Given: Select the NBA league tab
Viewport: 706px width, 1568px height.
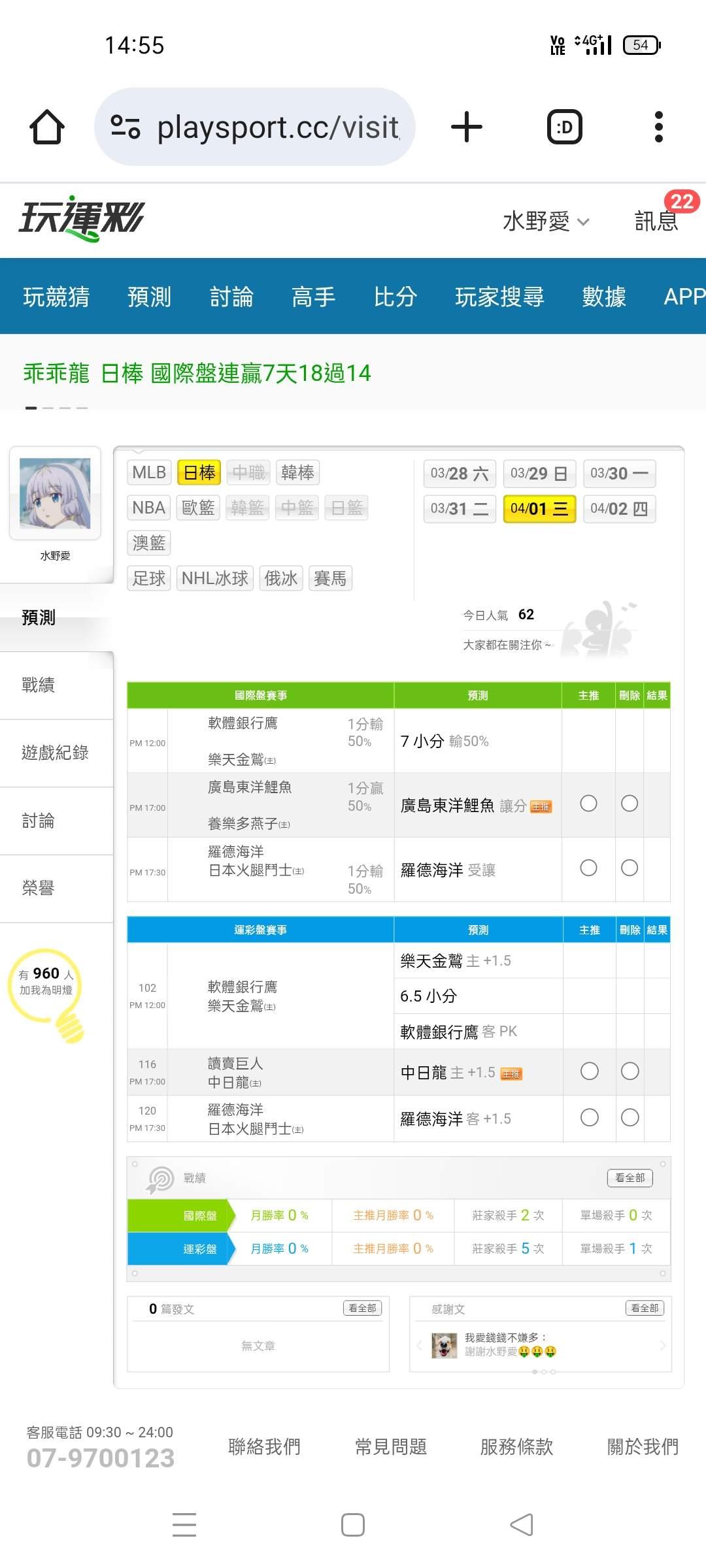Looking at the screenshot, I should click(x=148, y=508).
